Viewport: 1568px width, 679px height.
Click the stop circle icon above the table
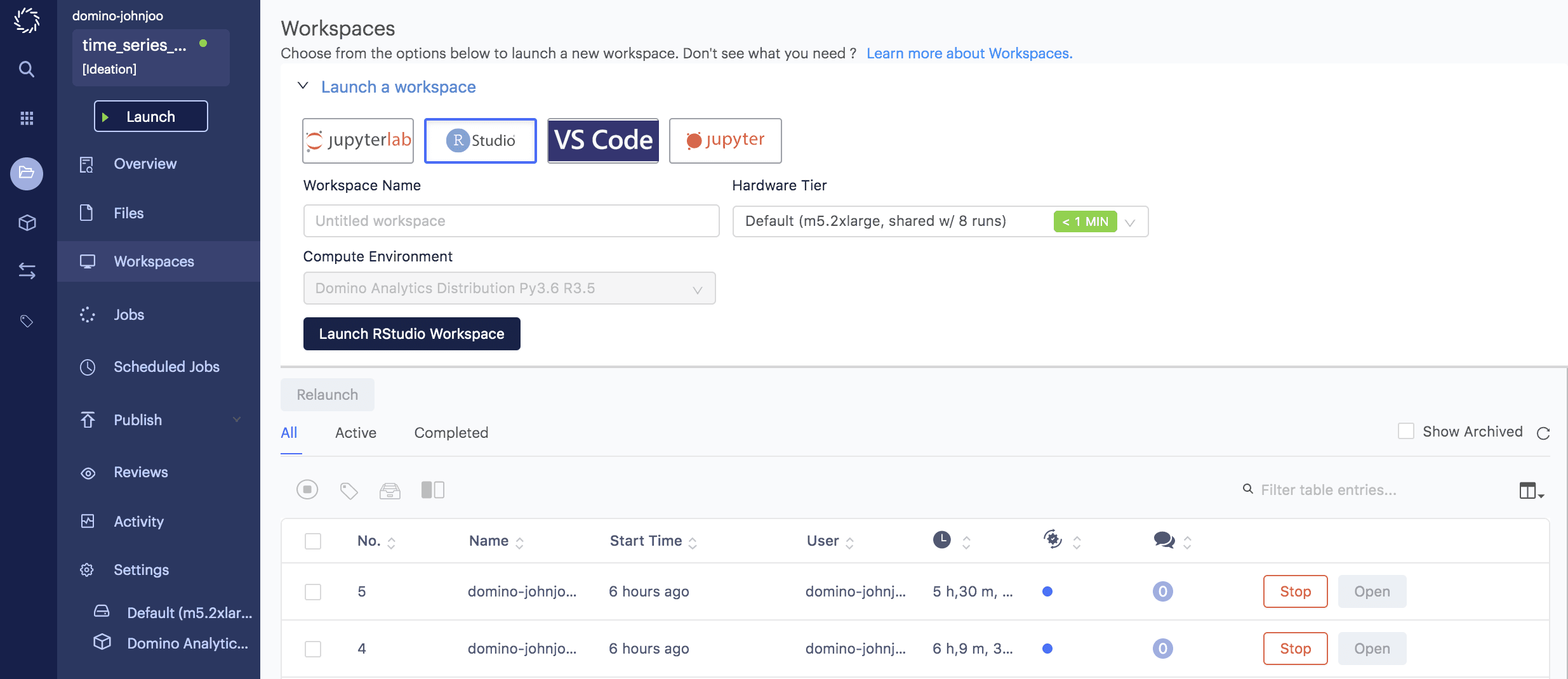tap(307, 489)
